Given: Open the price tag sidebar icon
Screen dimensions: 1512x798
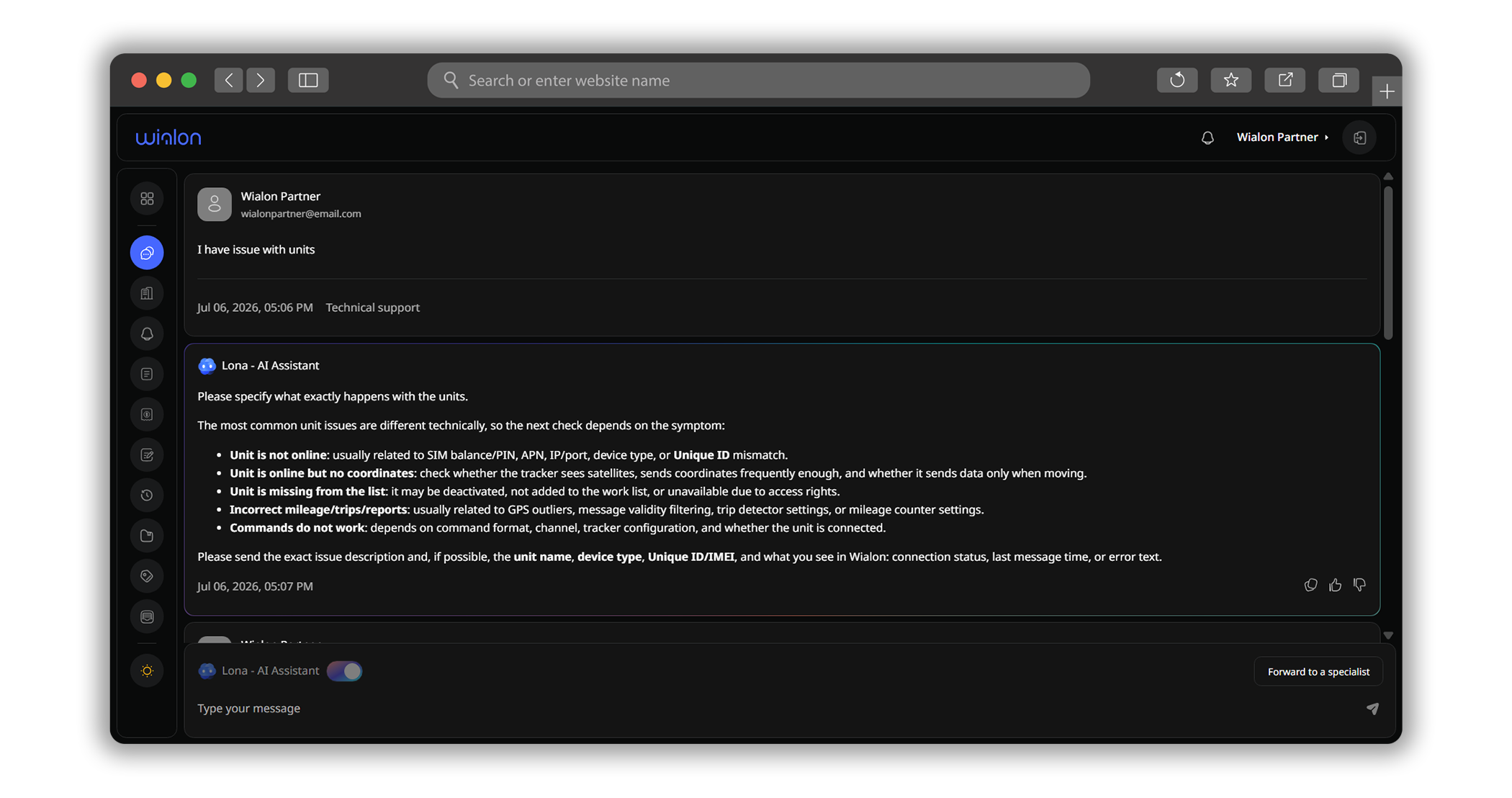Looking at the screenshot, I should click(x=147, y=575).
